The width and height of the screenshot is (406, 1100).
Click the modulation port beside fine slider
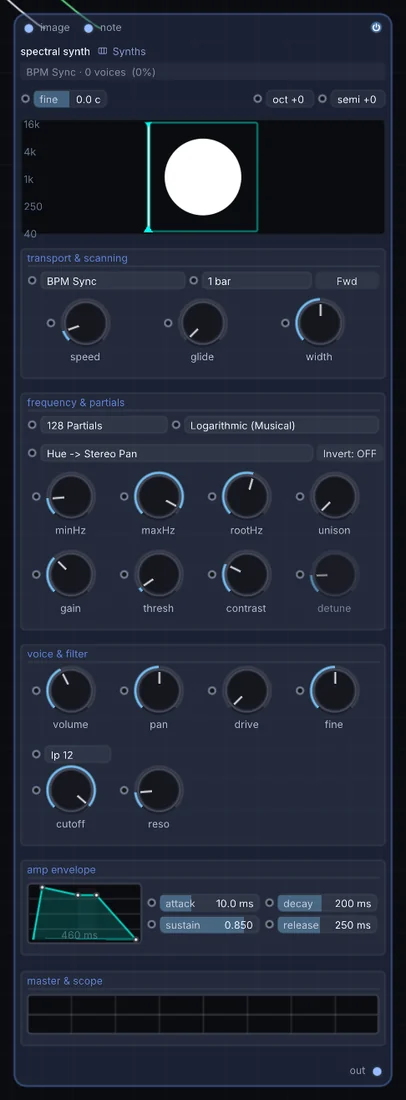coord(26,99)
